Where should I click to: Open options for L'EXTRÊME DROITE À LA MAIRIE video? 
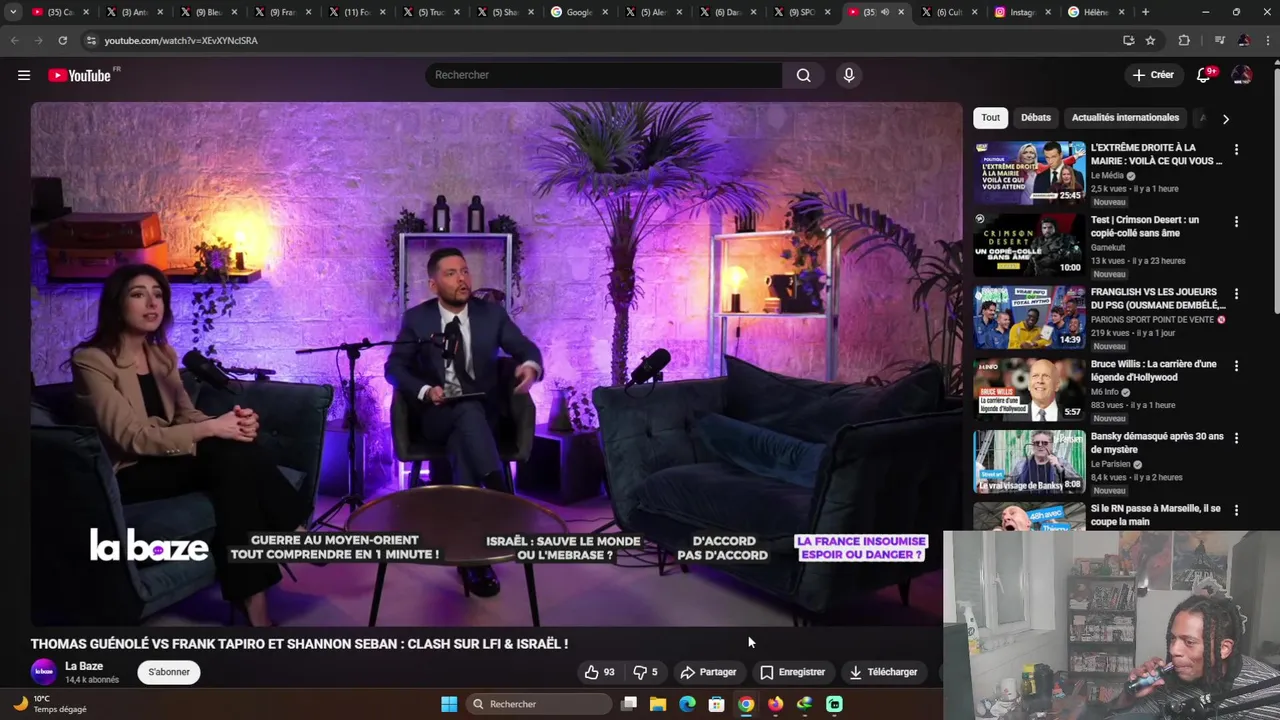[x=1236, y=149]
